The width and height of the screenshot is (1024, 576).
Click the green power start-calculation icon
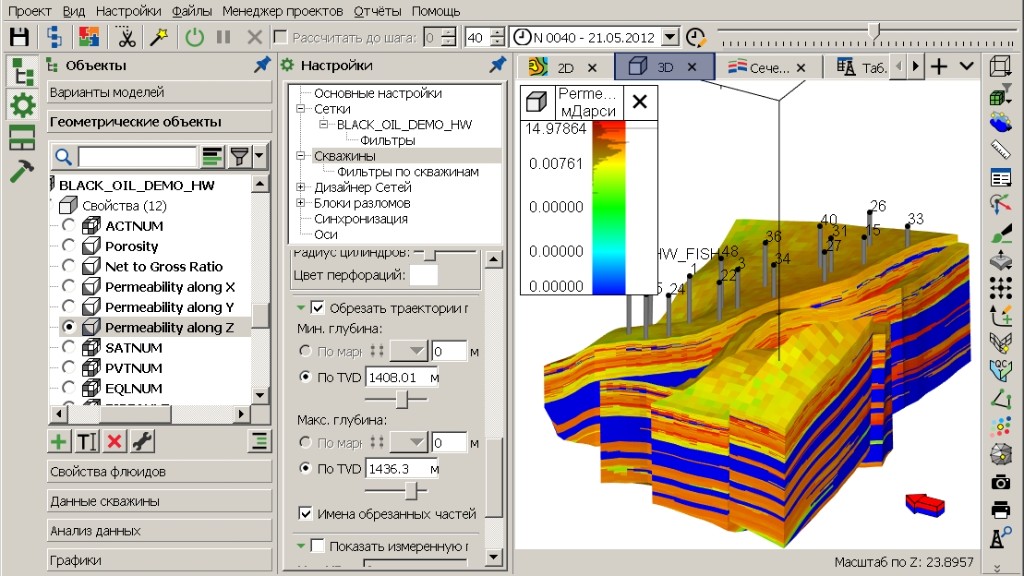(194, 37)
